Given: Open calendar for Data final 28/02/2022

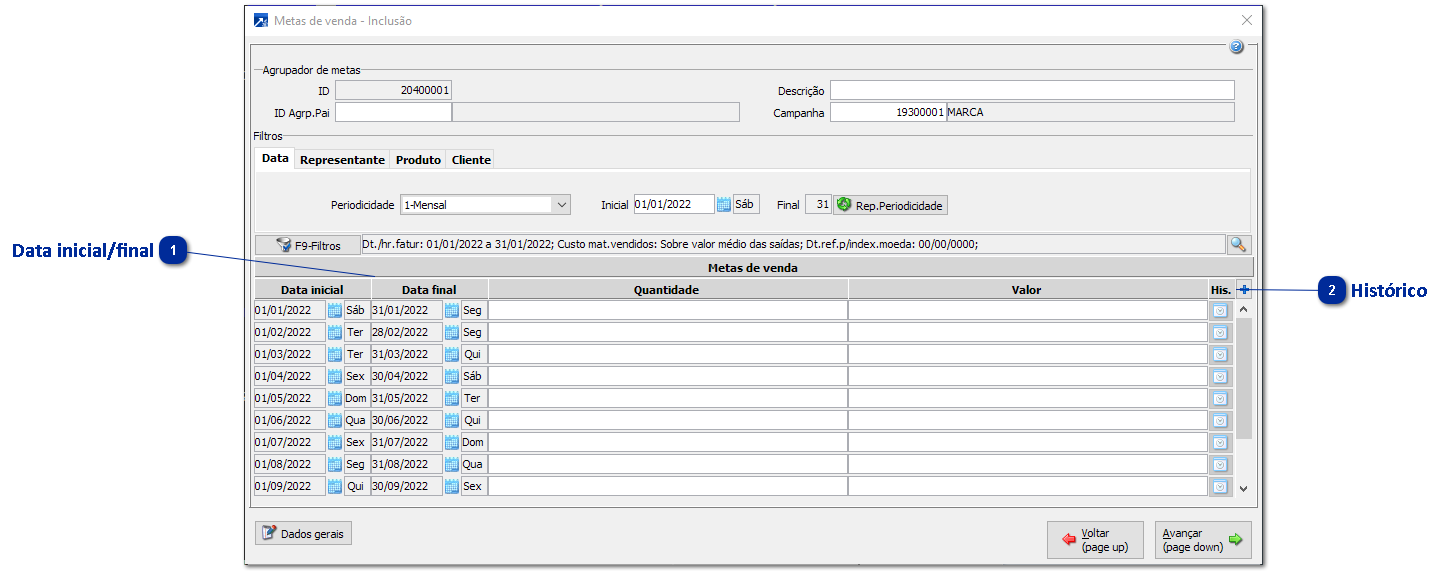Looking at the screenshot, I should click(x=452, y=333).
